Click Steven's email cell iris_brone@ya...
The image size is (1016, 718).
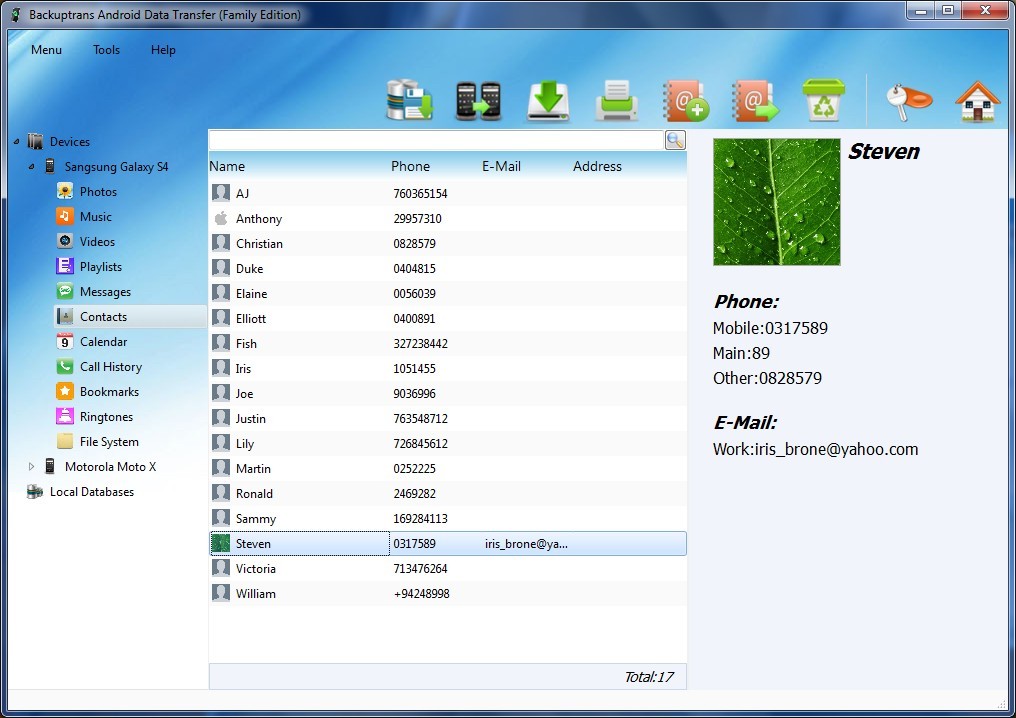point(526,544)
